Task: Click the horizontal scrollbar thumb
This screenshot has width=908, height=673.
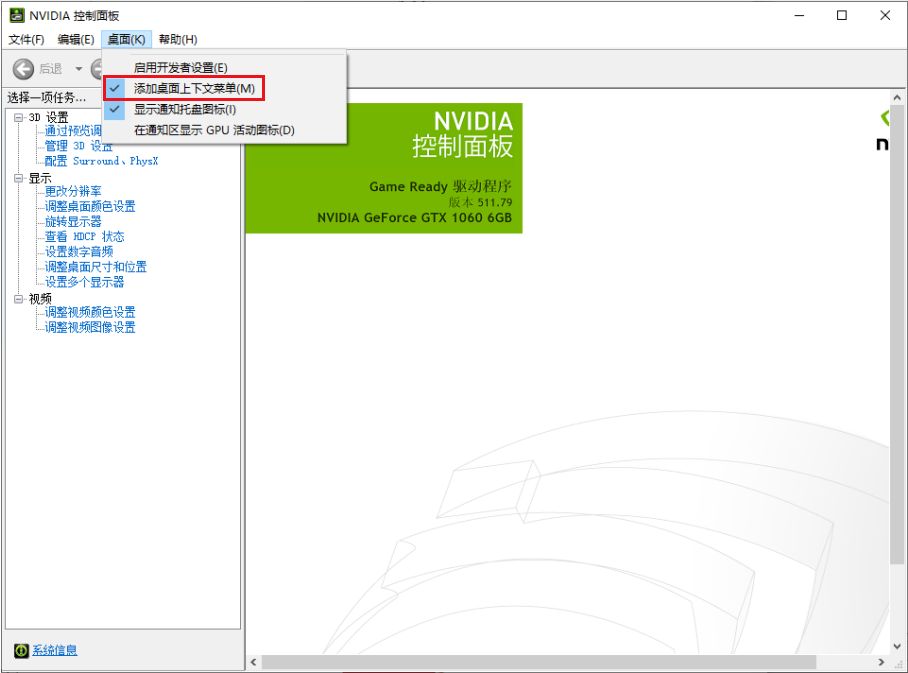Action: [x=539, y=661]
